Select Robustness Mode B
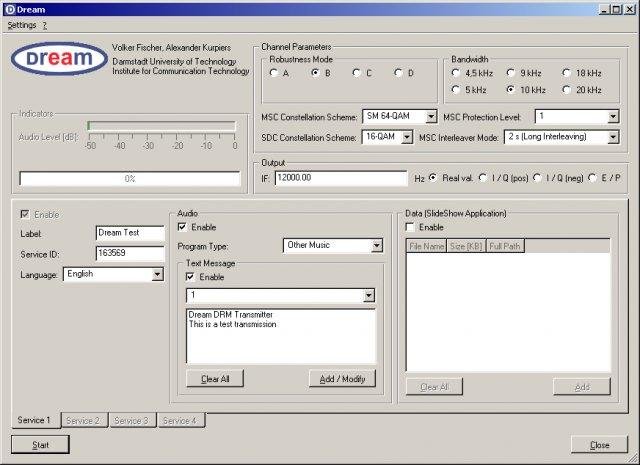 click(315, 73)
